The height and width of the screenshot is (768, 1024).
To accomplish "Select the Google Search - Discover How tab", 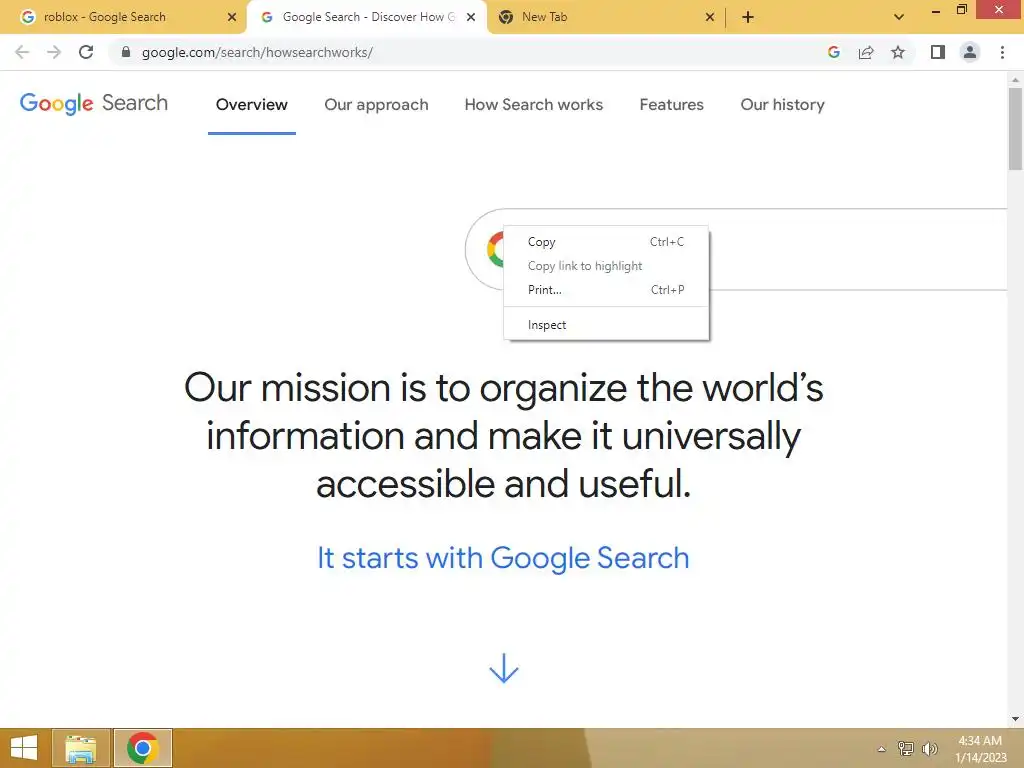I will tap(366, 17).
